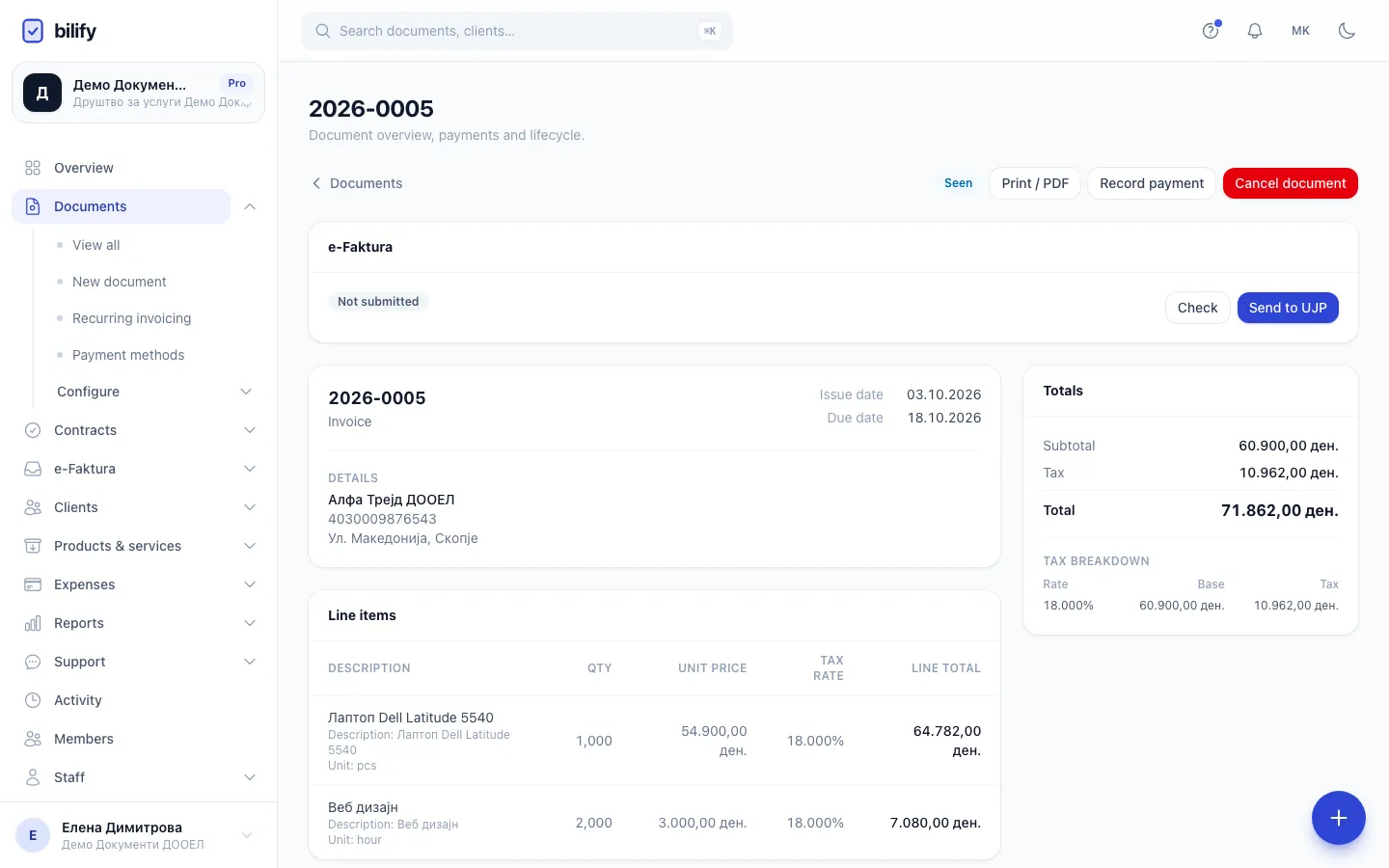Open Recurring invoicing submenu item
The image size is (1389, 868).
pyautogui.click(x=131, y=318)
